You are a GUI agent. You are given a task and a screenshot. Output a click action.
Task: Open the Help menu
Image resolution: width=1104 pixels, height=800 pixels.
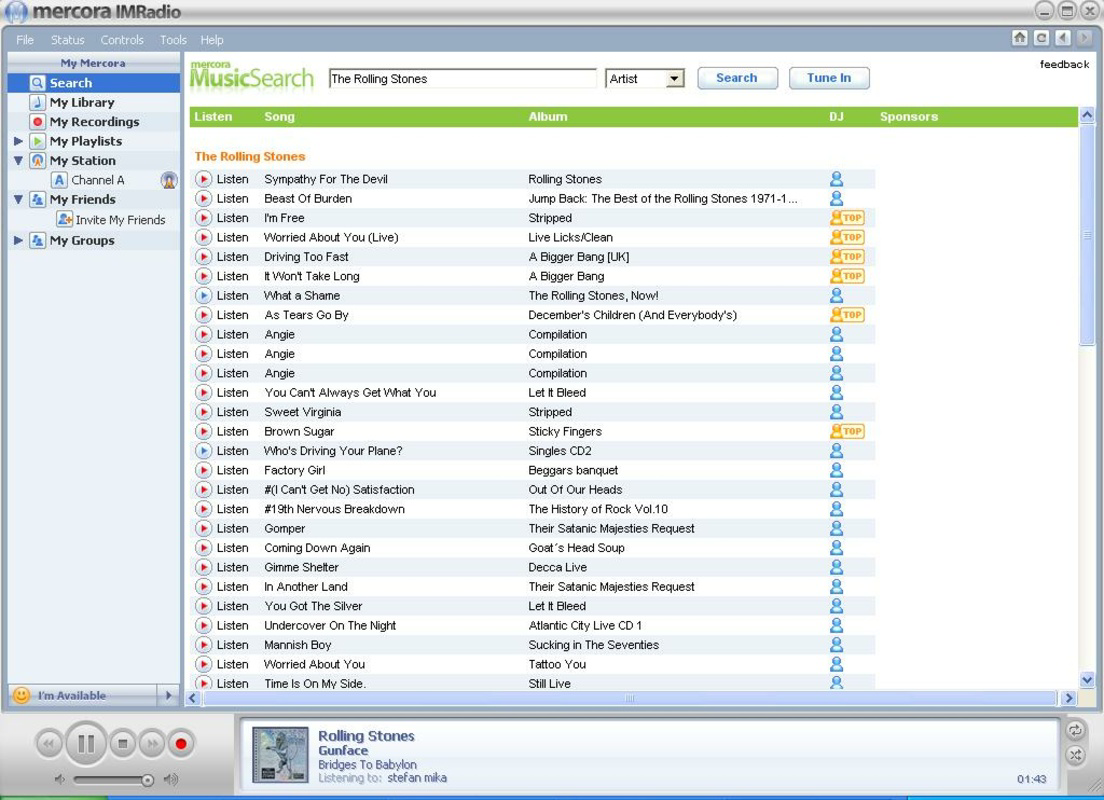click(x=212, y=40)
